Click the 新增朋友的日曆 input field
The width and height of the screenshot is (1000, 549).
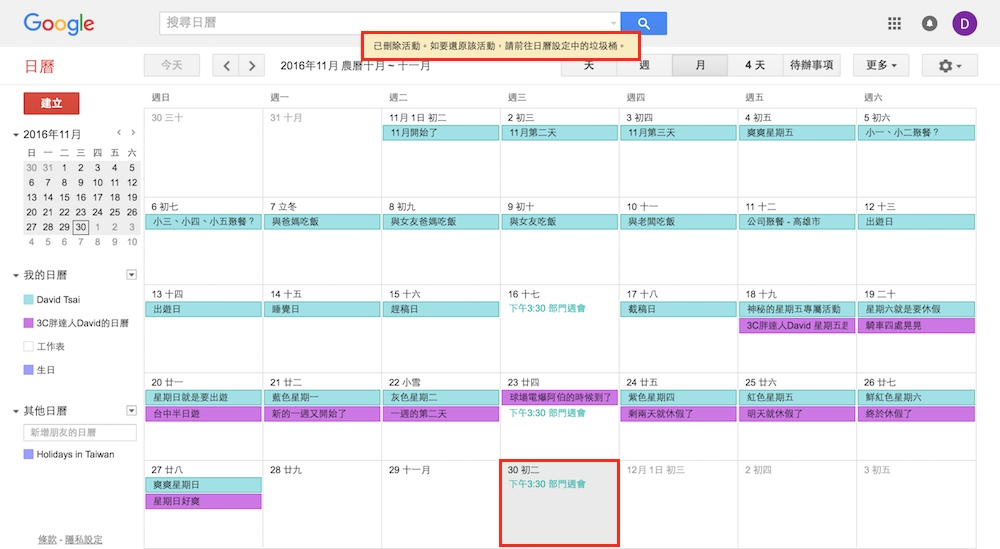click(x=80, y=433)
